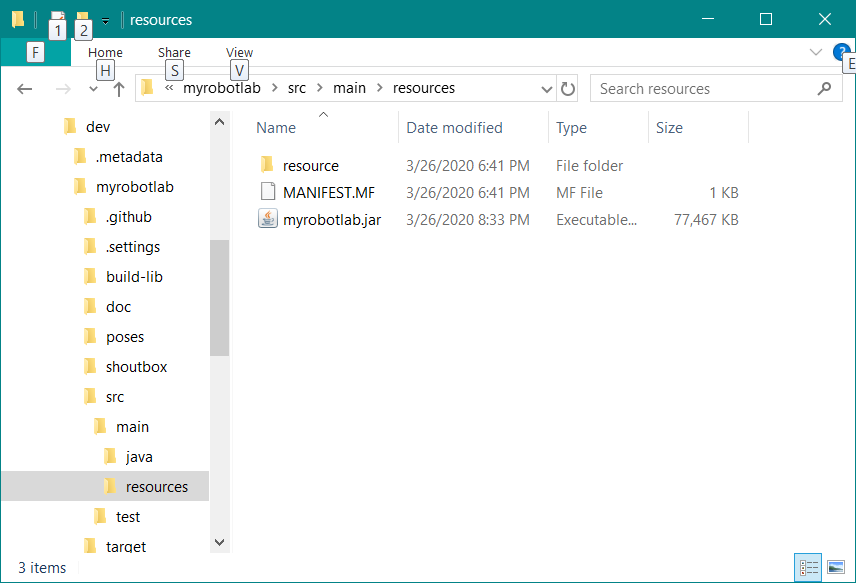This screenshot has height=583, width=856.
Task: Select the myrobotlab.jar Java icon
Action: 268,219
